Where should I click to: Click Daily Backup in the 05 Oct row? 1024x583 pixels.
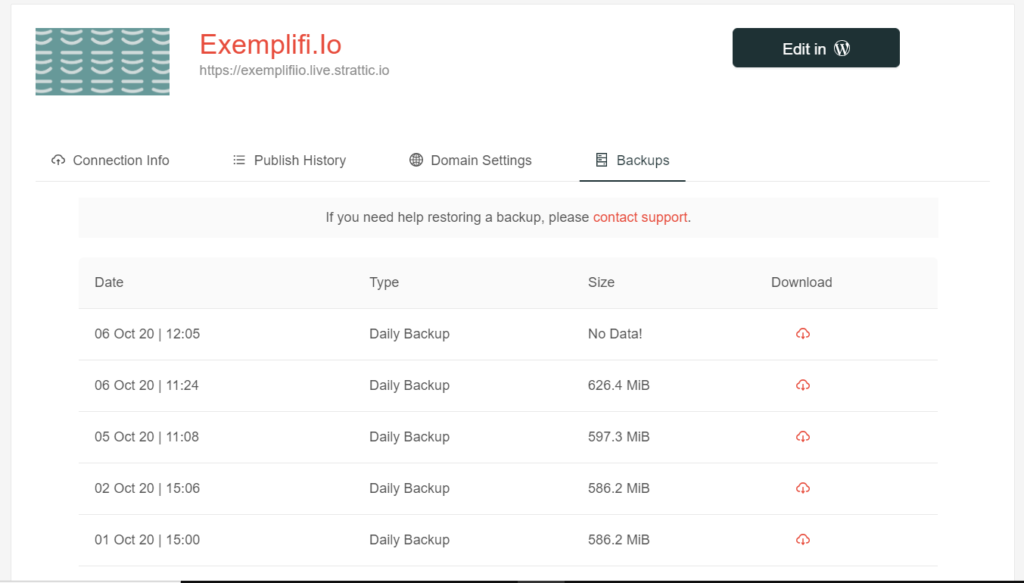tap(409, 437)
